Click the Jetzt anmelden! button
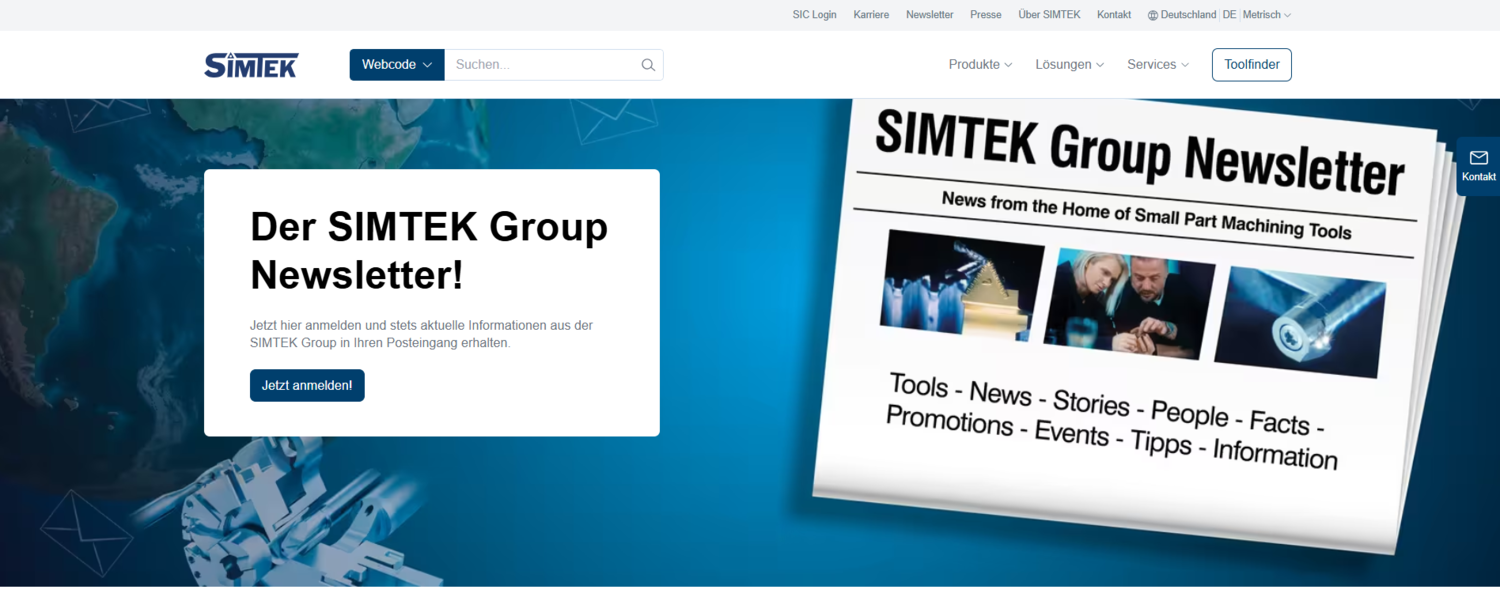 [307, 385]
